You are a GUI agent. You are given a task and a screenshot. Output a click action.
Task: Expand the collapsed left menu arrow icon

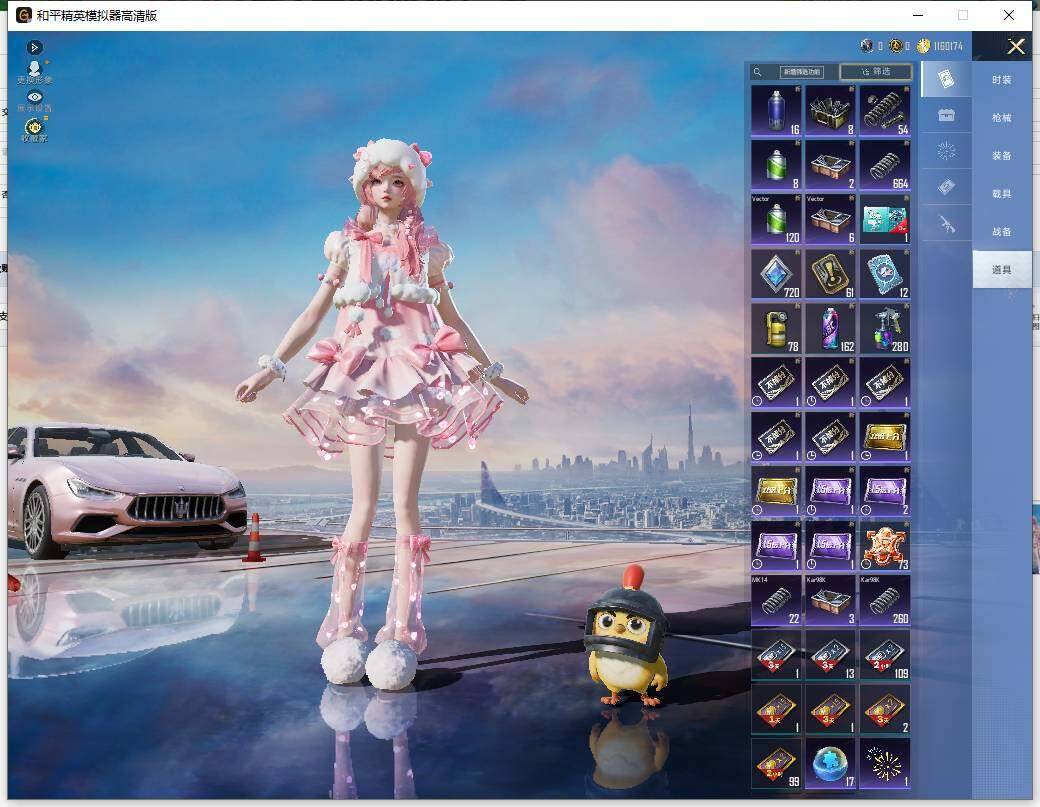[x=34, y=48]
